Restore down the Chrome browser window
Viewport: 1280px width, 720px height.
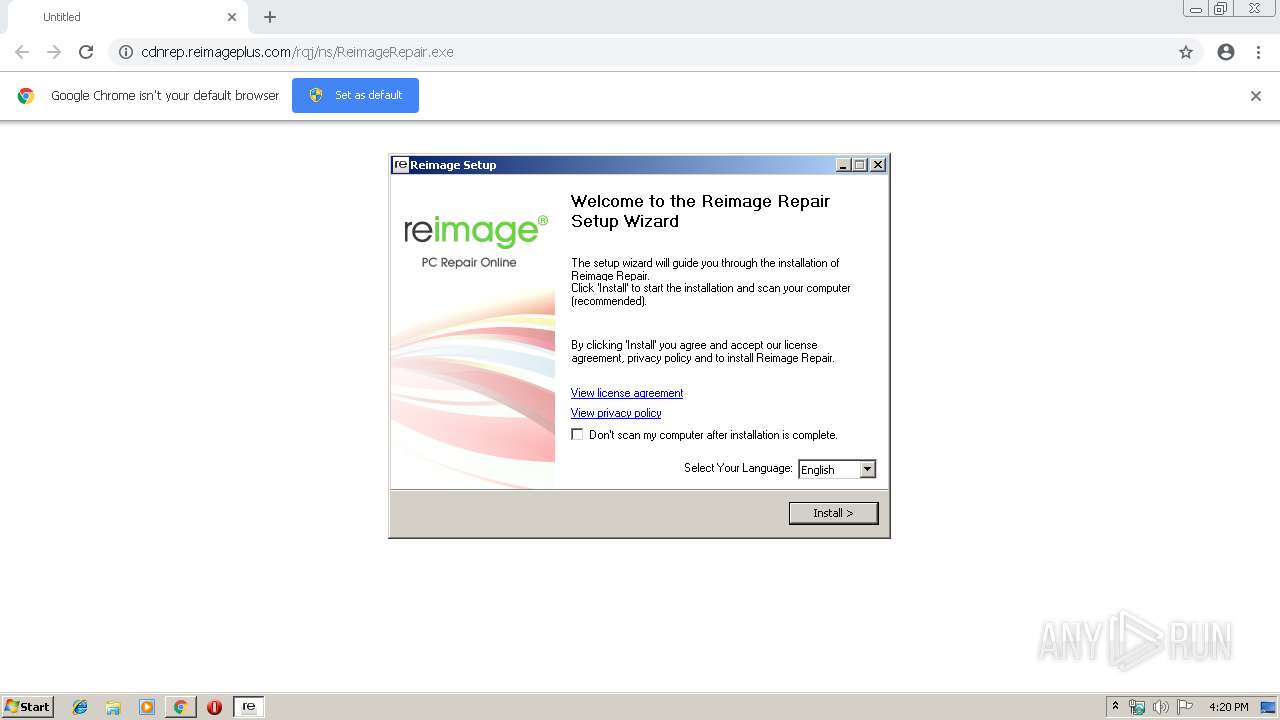pyautogui.click(x=1221, y=9)
